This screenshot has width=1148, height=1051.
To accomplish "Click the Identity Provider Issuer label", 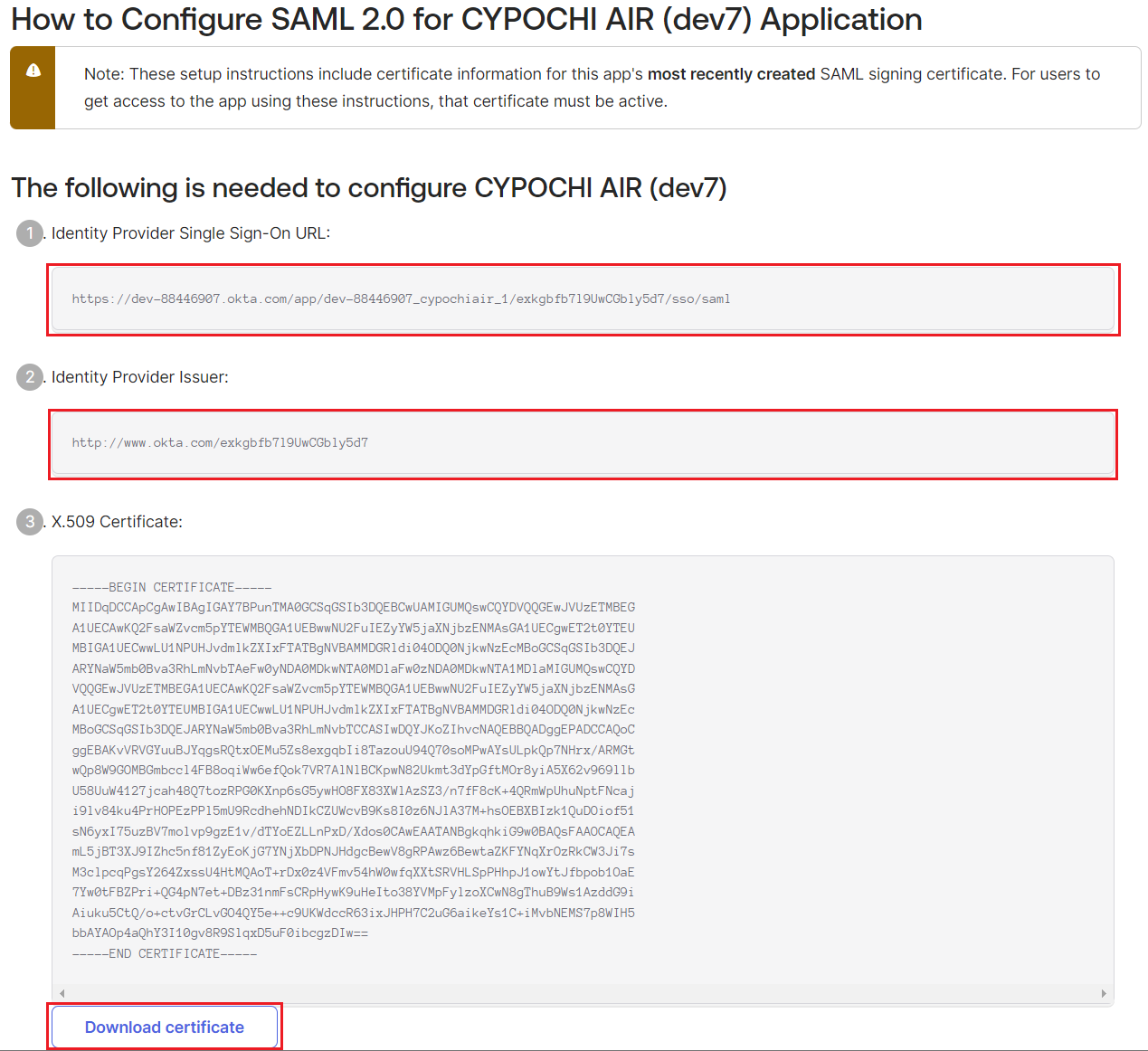I will coord(140,377).
